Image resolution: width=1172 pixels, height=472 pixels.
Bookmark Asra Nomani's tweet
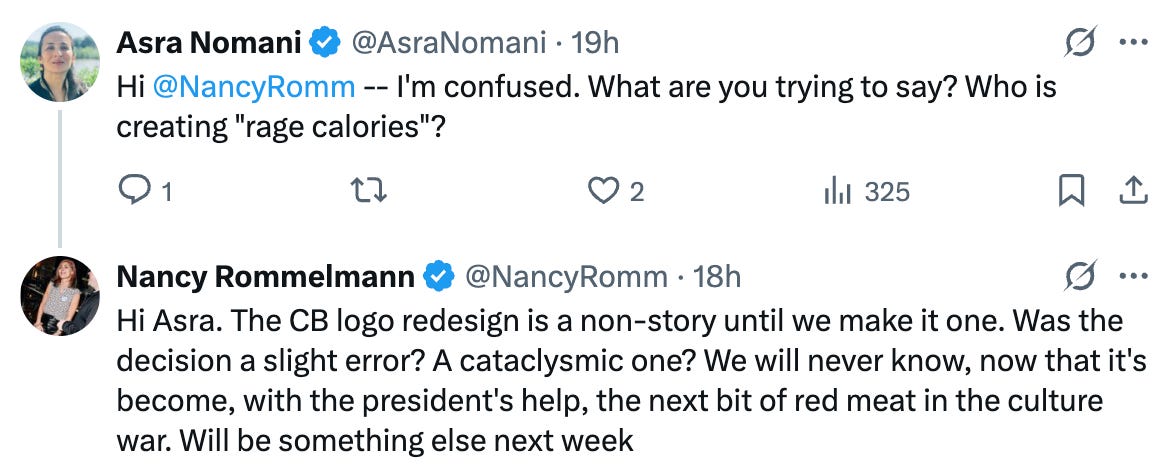(x=1071, y=191)
